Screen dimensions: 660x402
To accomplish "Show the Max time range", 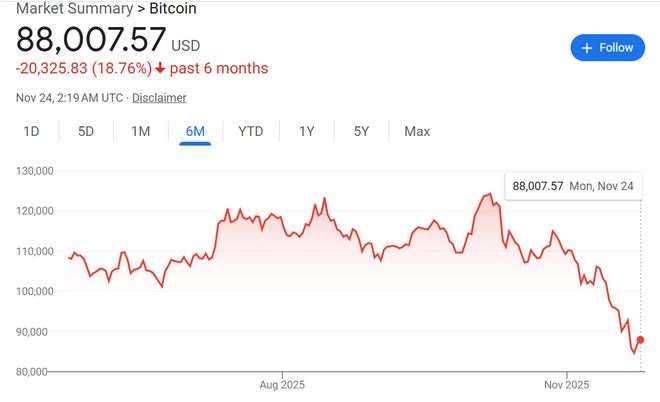I will click(x=417, y=131).
